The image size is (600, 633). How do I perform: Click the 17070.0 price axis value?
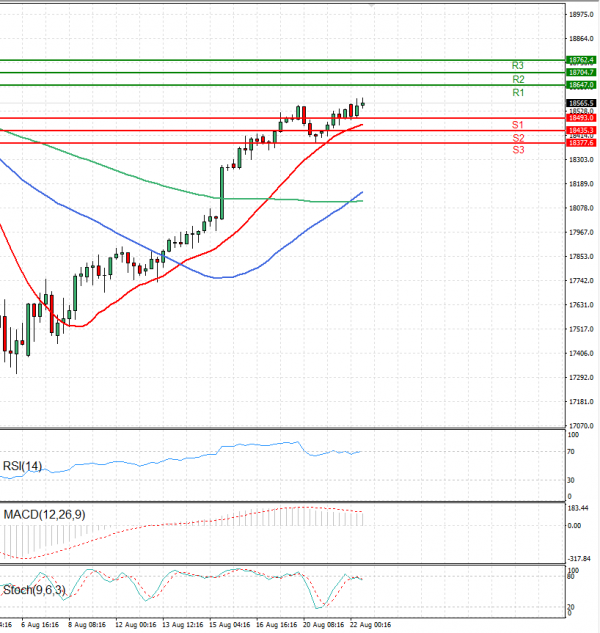[x=581, y=426]
